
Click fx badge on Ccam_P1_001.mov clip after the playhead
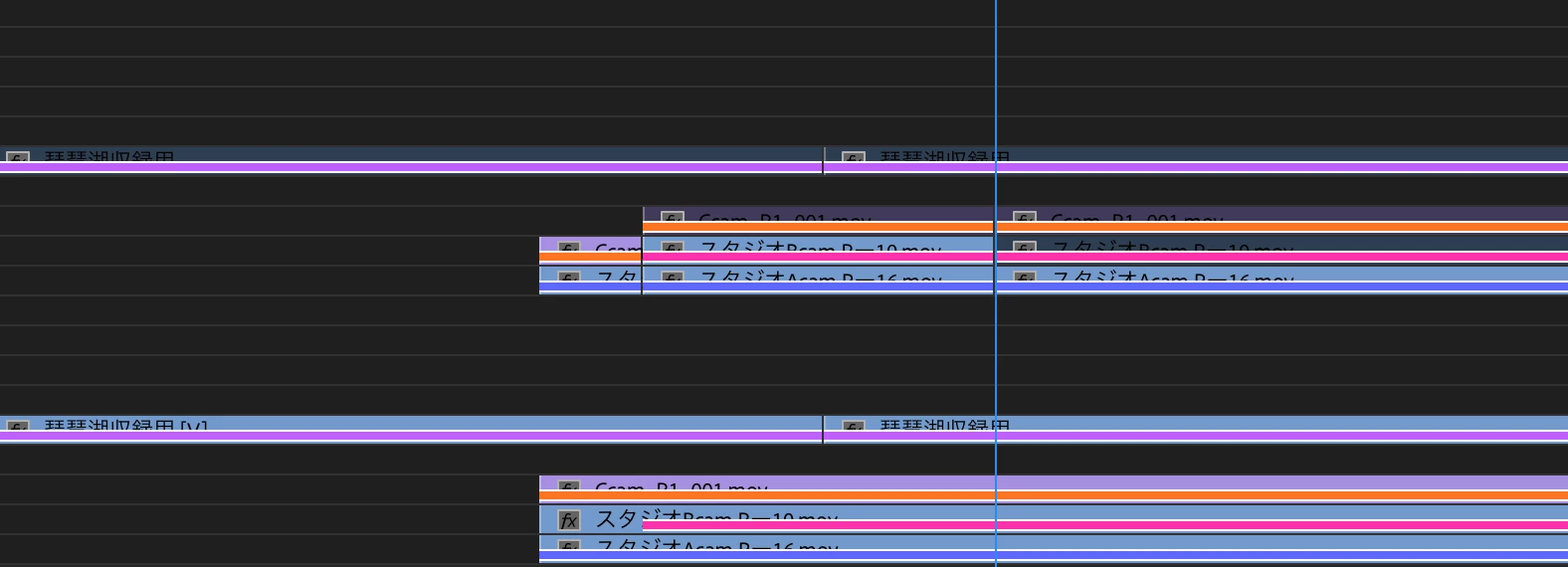(1025, 217)
